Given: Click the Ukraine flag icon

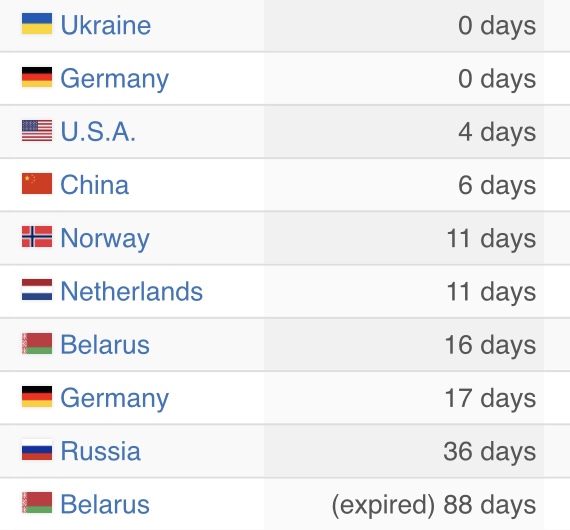Looking at the screenshot, I should pyautogui.click(x=37, y=24).
